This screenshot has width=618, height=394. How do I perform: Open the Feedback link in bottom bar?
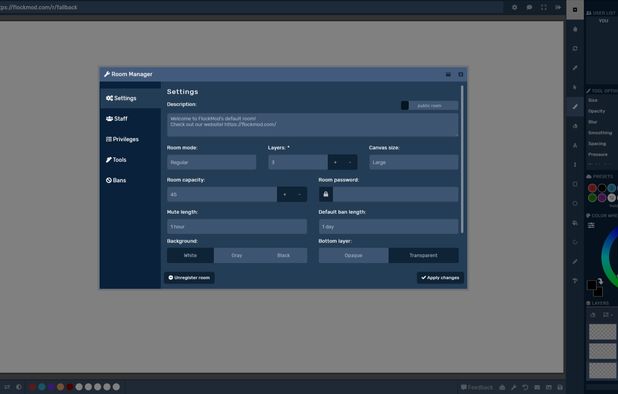(477, 387)
